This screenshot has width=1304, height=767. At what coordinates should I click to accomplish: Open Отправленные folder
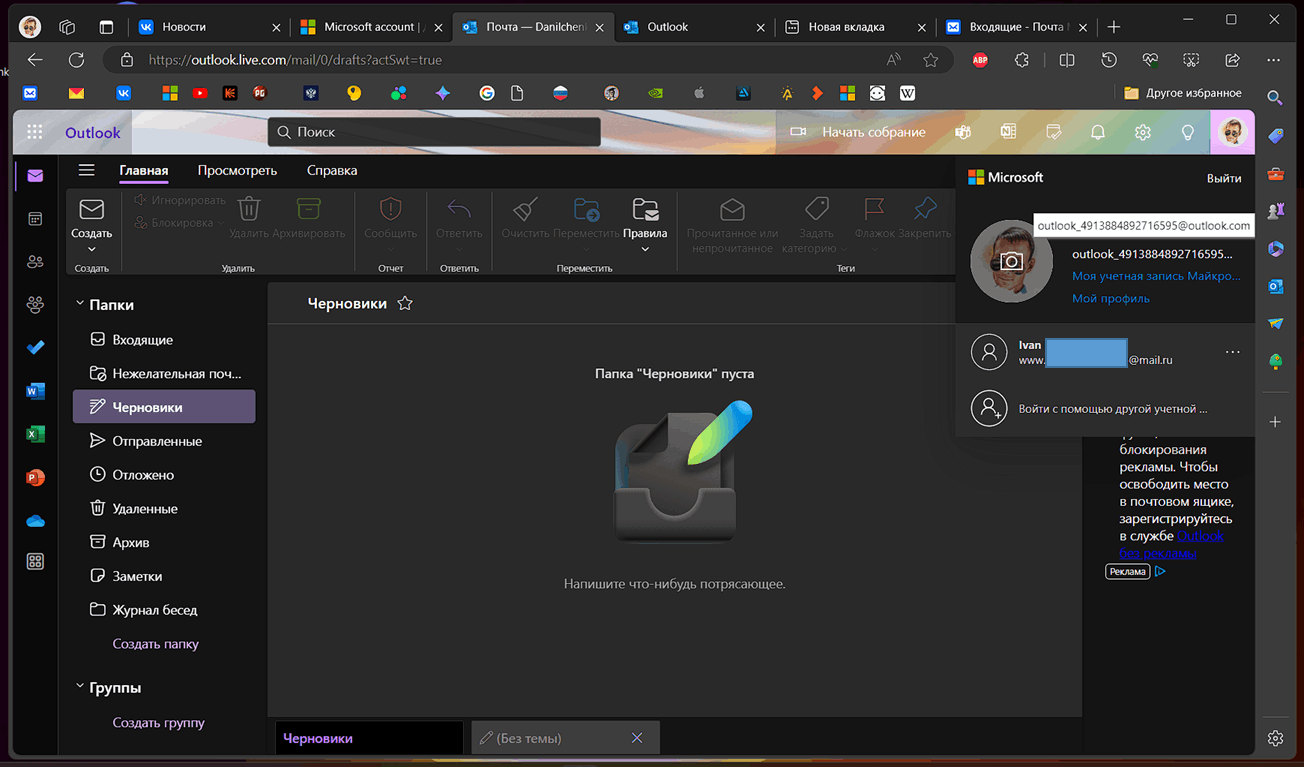(164, 441)
